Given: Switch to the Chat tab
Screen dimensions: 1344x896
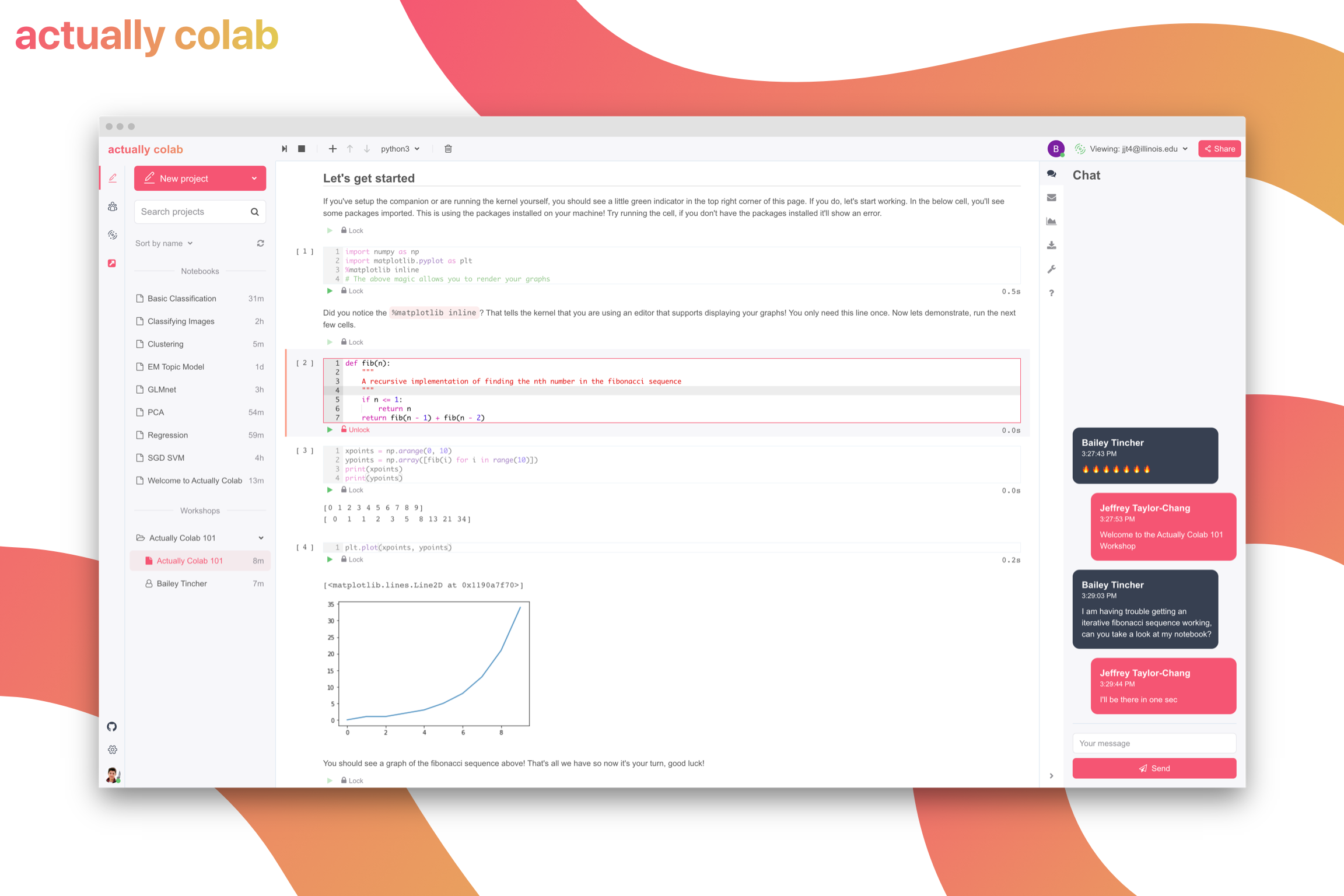Looking at the screenshot, I should [1052, 174].
